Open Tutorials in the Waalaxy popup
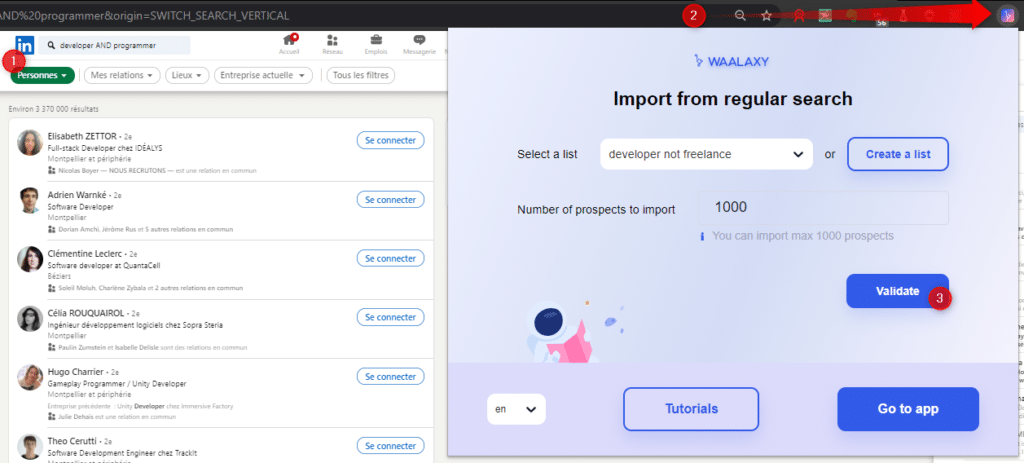1024x463 pixels. pos(691,409)
